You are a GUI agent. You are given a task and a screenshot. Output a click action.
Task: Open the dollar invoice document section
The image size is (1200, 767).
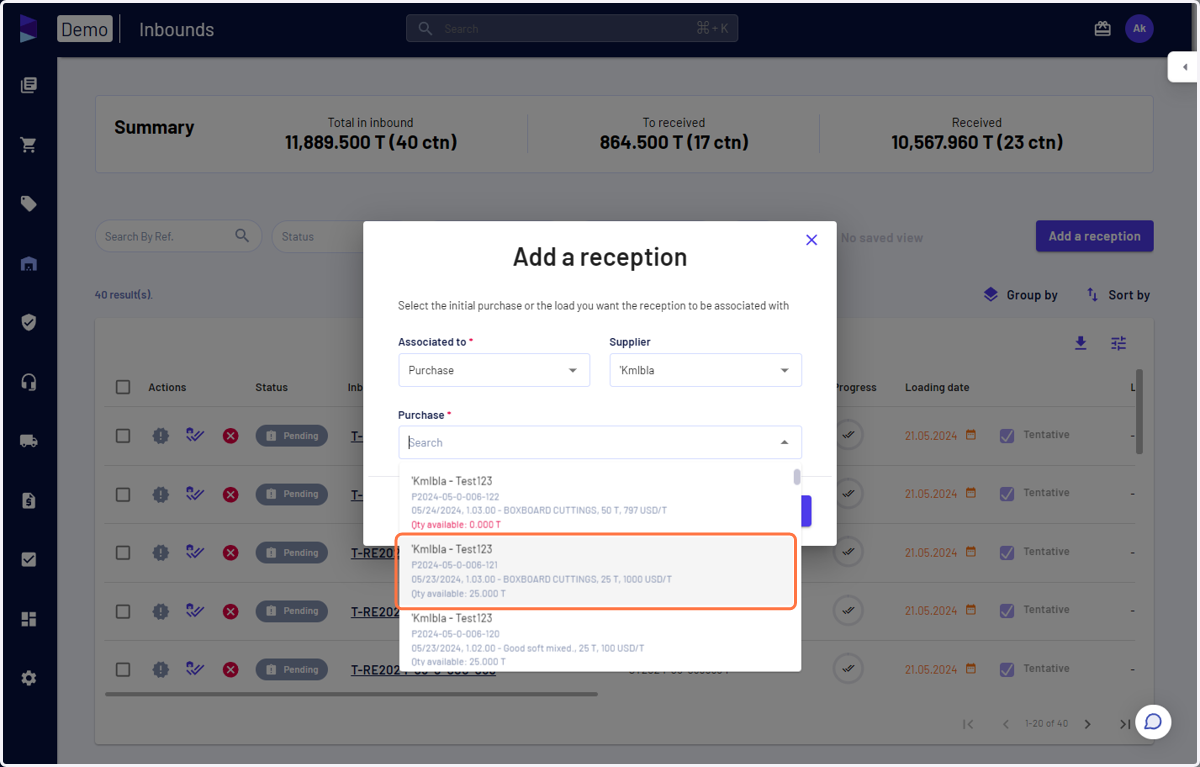point(28,500)
